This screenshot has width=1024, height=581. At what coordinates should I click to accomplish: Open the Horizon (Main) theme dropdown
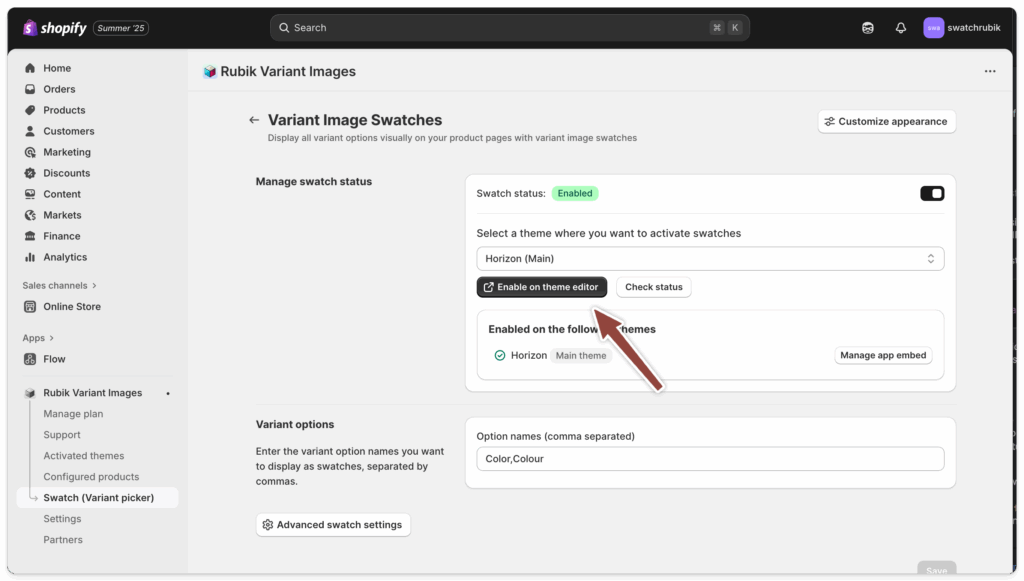click(710, 259)
